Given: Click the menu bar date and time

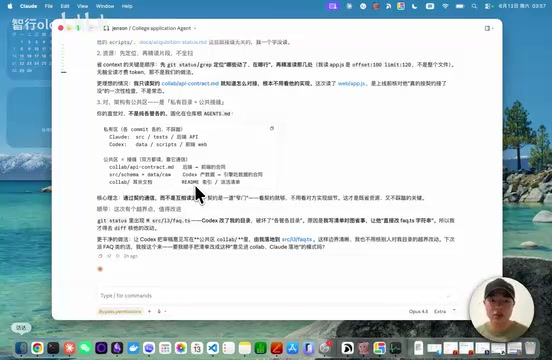Looking at the screenshot, I should [522, 6].
